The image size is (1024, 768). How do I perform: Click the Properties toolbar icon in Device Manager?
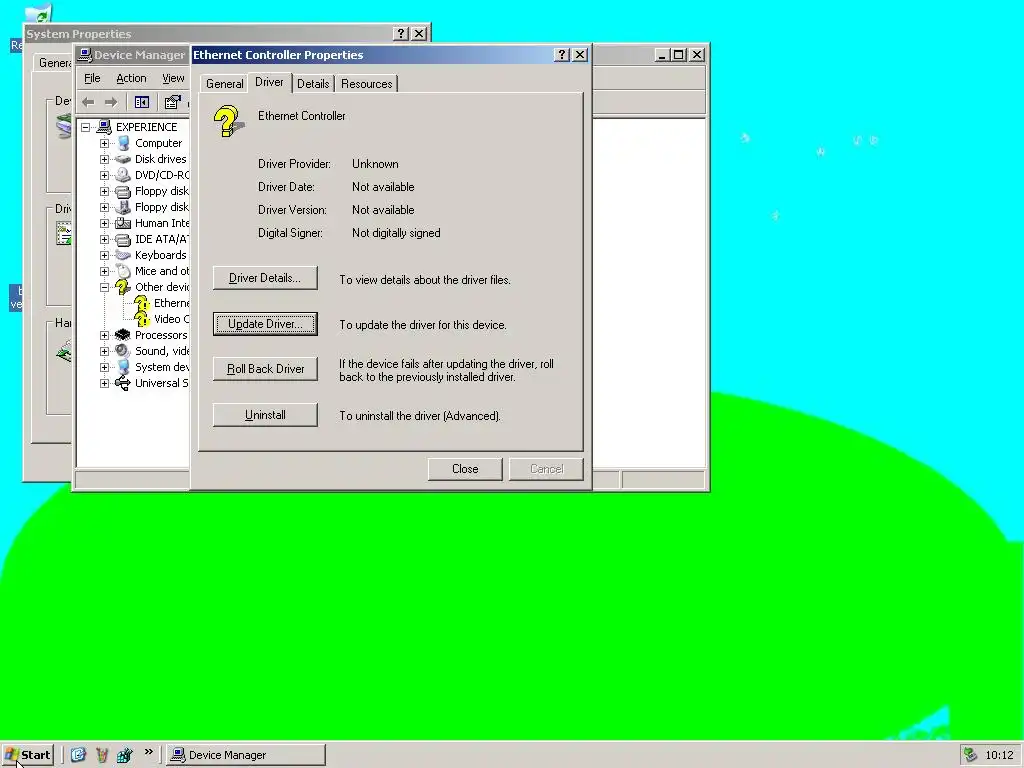(x=172, y=102)
